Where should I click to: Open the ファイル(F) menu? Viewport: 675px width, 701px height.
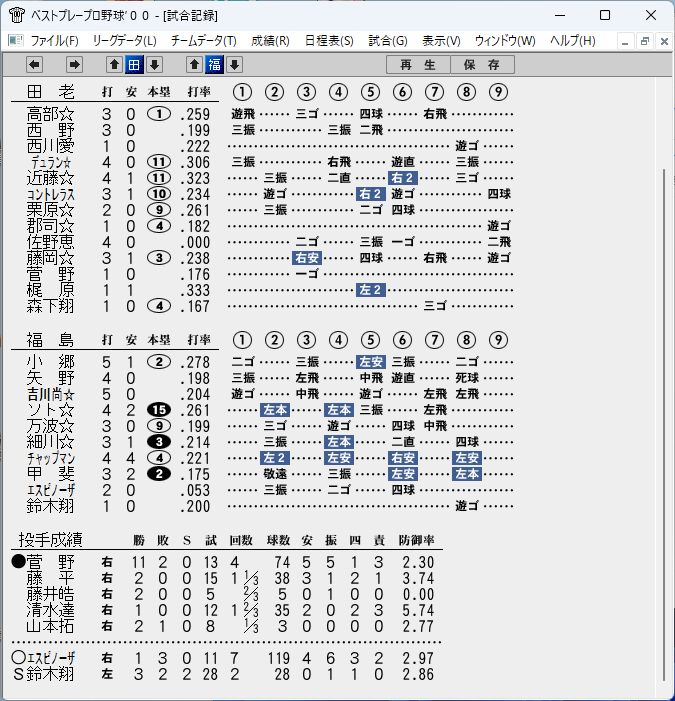click(54, 41)
